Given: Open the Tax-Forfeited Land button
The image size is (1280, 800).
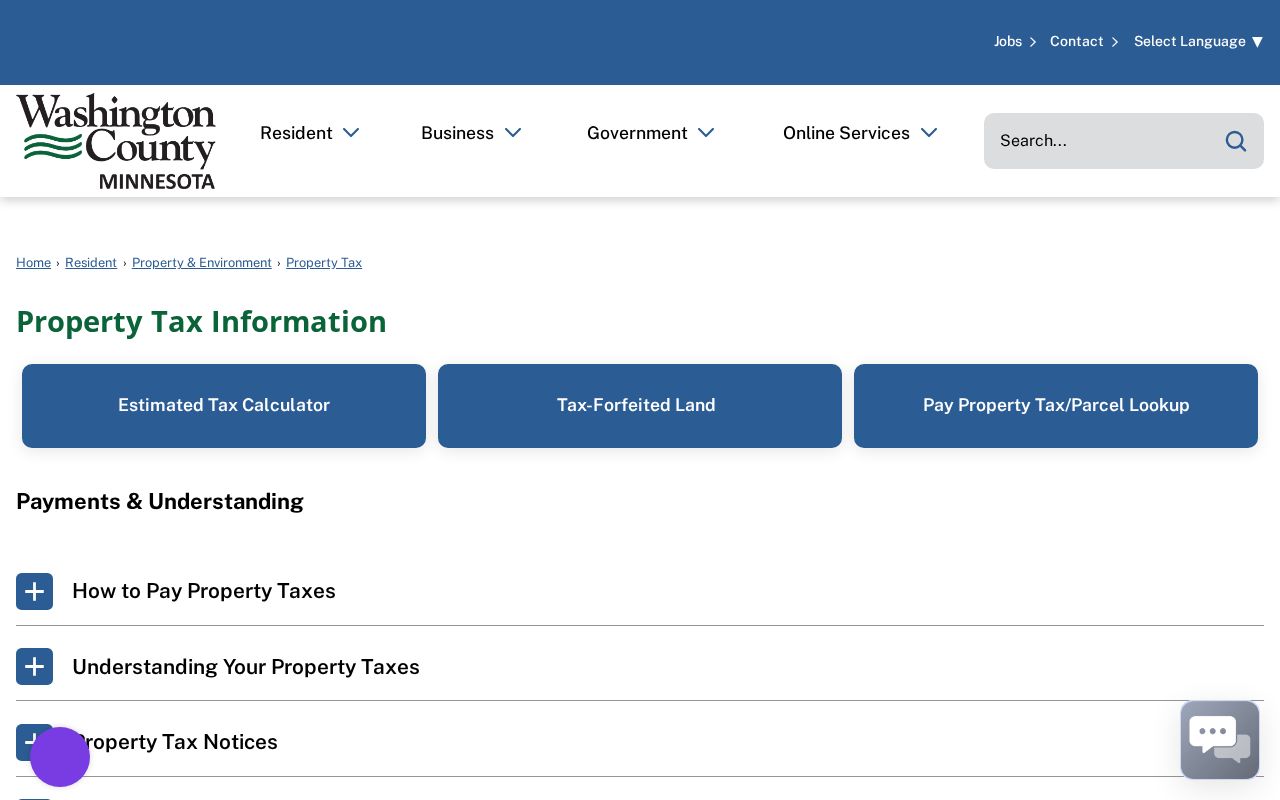Looking at the screenshot, I should (x=640, y=406).
